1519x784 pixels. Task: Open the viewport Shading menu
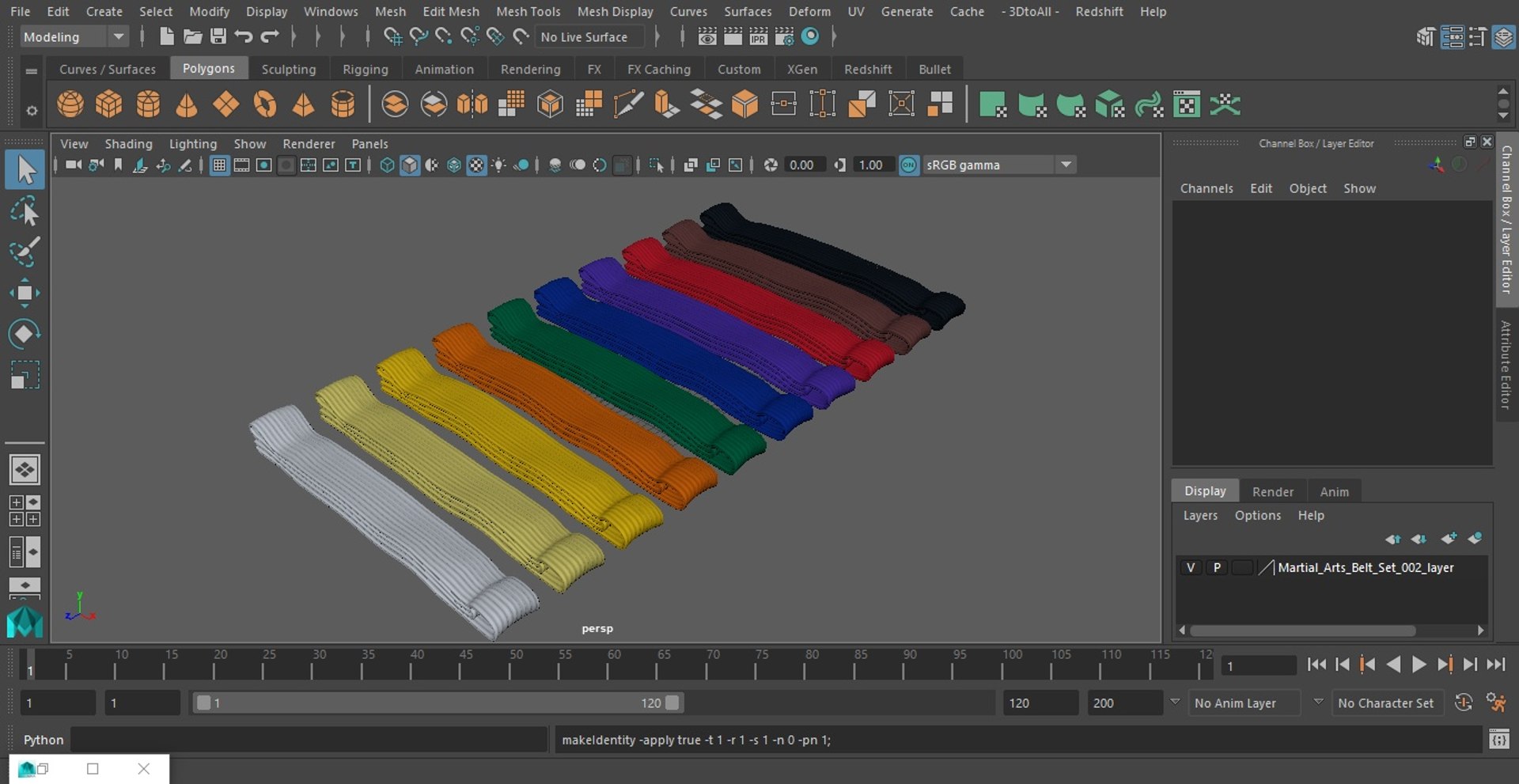click(x=128, y=143)
